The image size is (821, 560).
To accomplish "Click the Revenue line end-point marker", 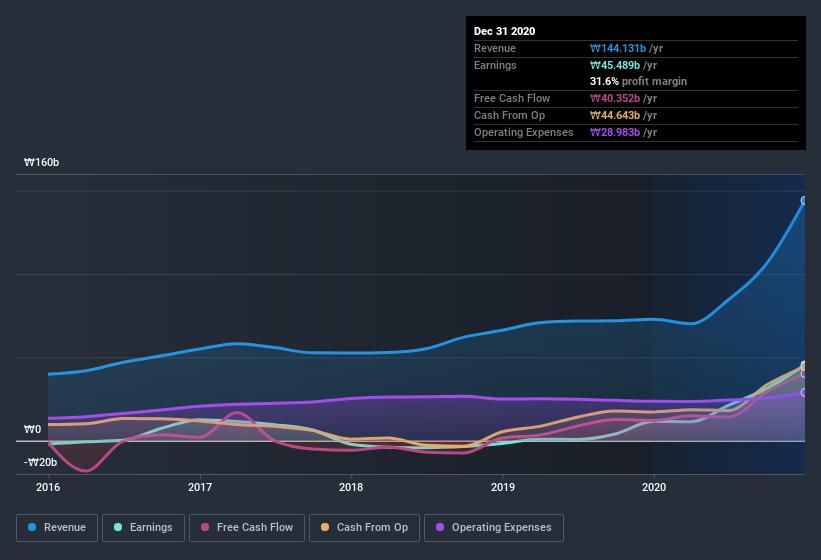I will 804,201.
